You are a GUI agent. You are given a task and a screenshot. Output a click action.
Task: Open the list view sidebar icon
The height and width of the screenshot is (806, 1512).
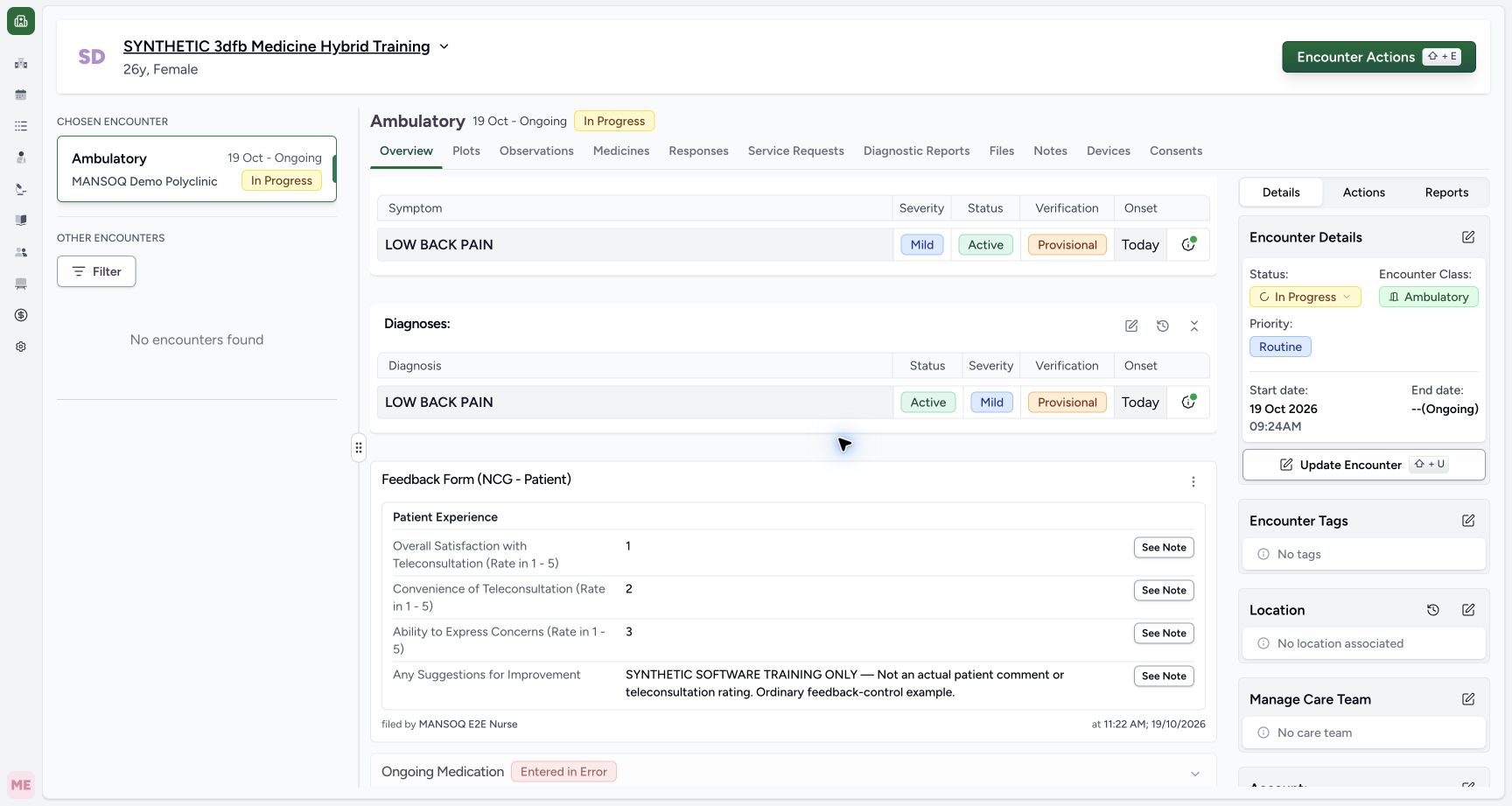click(x=21, y=126)
